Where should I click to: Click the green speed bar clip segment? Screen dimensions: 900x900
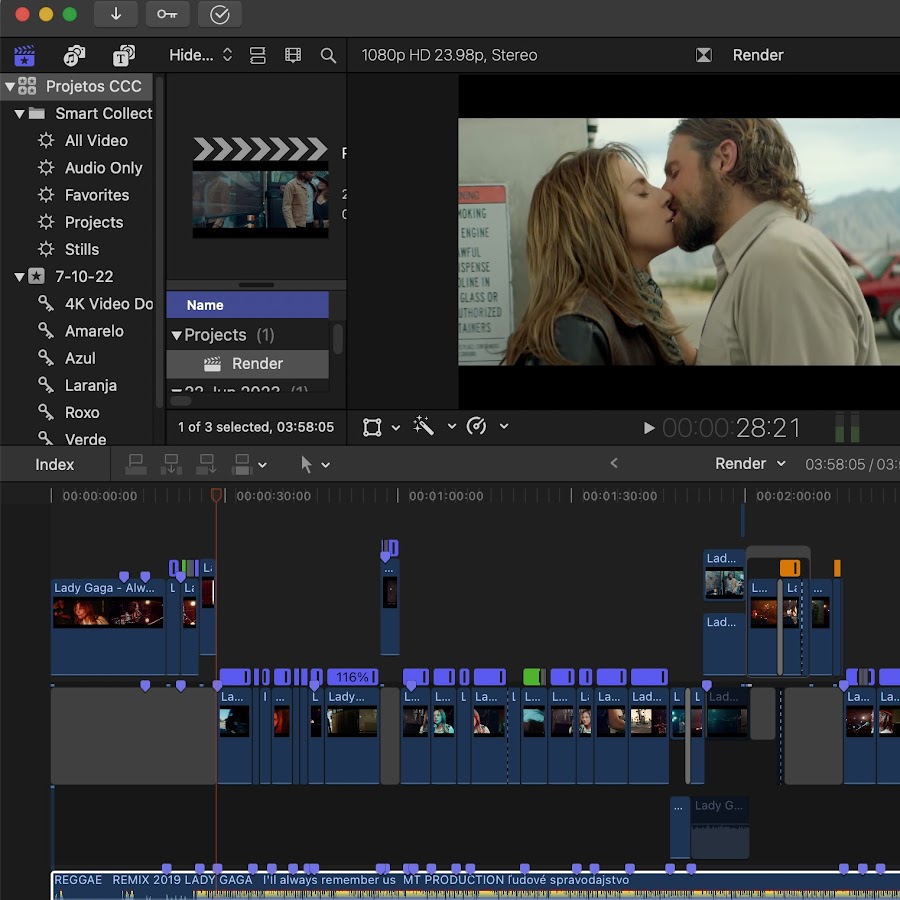(x=534, y=677)
